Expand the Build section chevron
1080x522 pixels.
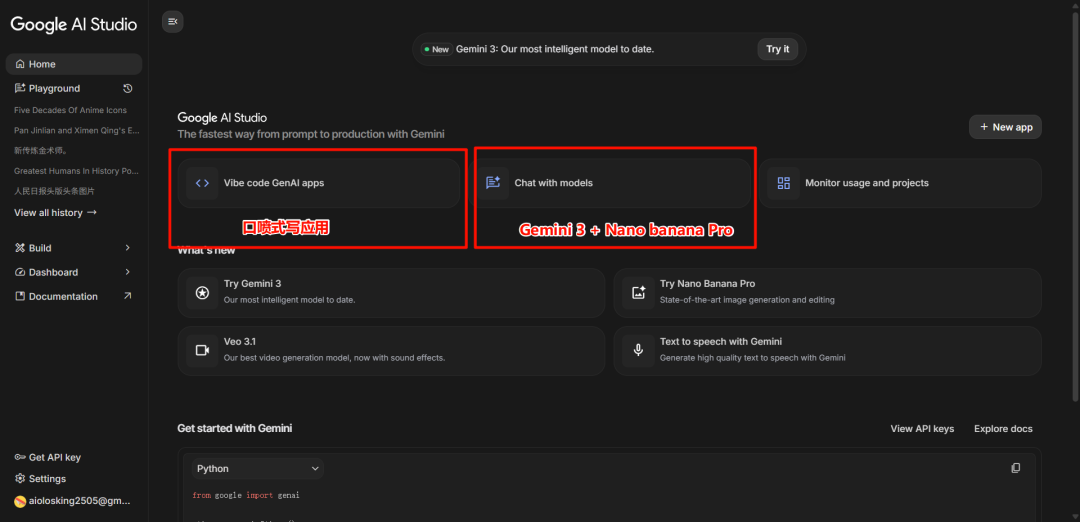pyautogui.click(x=127, y=248)
